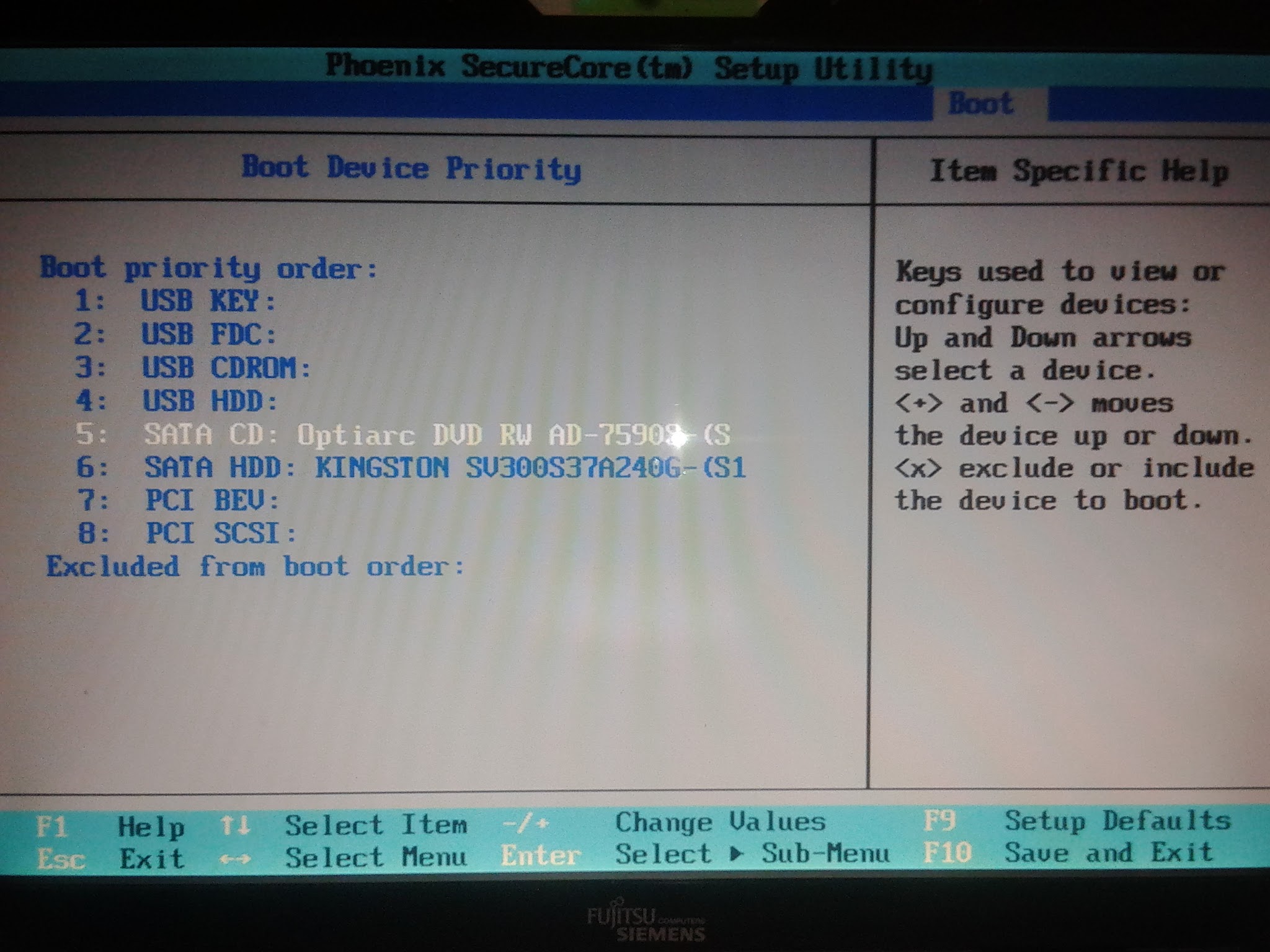Select the Boot tab
The width and height of the screenshot is (1270, 952).
point(982,103)
